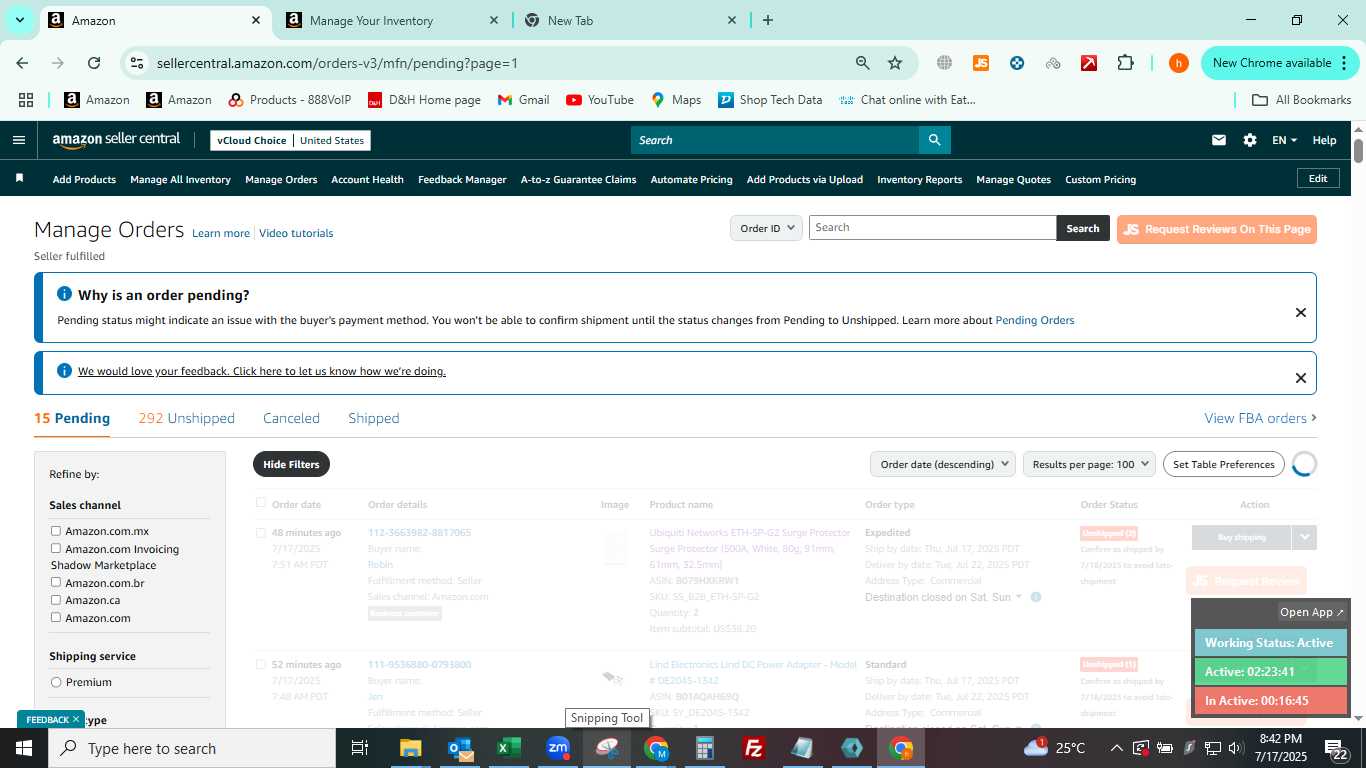
Task: Expand the Chrome tab search chevron
Action: [x=19, y=20]
